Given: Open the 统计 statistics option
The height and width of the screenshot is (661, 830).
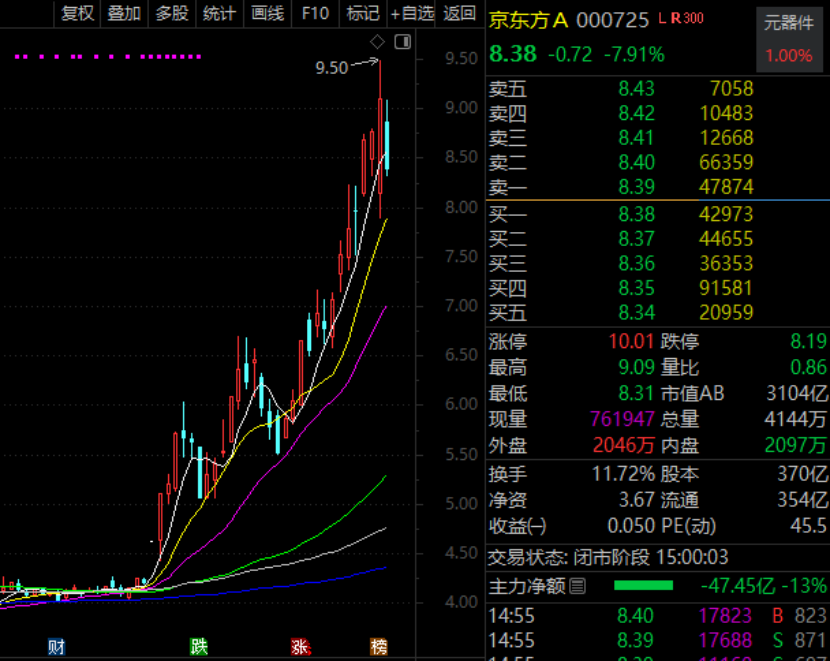Looking at the screenshot, I should pos(219,13).
